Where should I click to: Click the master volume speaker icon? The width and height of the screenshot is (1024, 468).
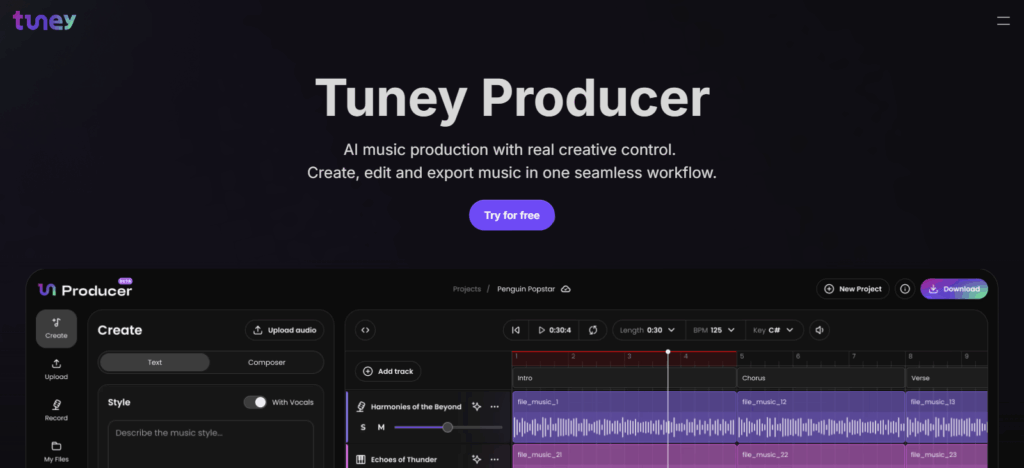(x=819, y=330)
